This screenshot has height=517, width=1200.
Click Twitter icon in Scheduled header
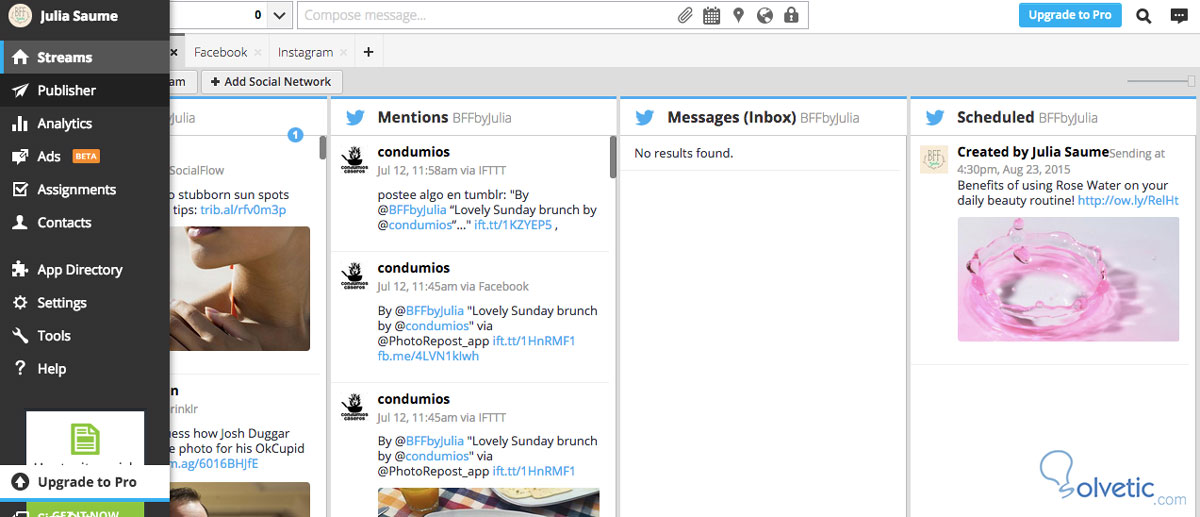click(935, 117)
